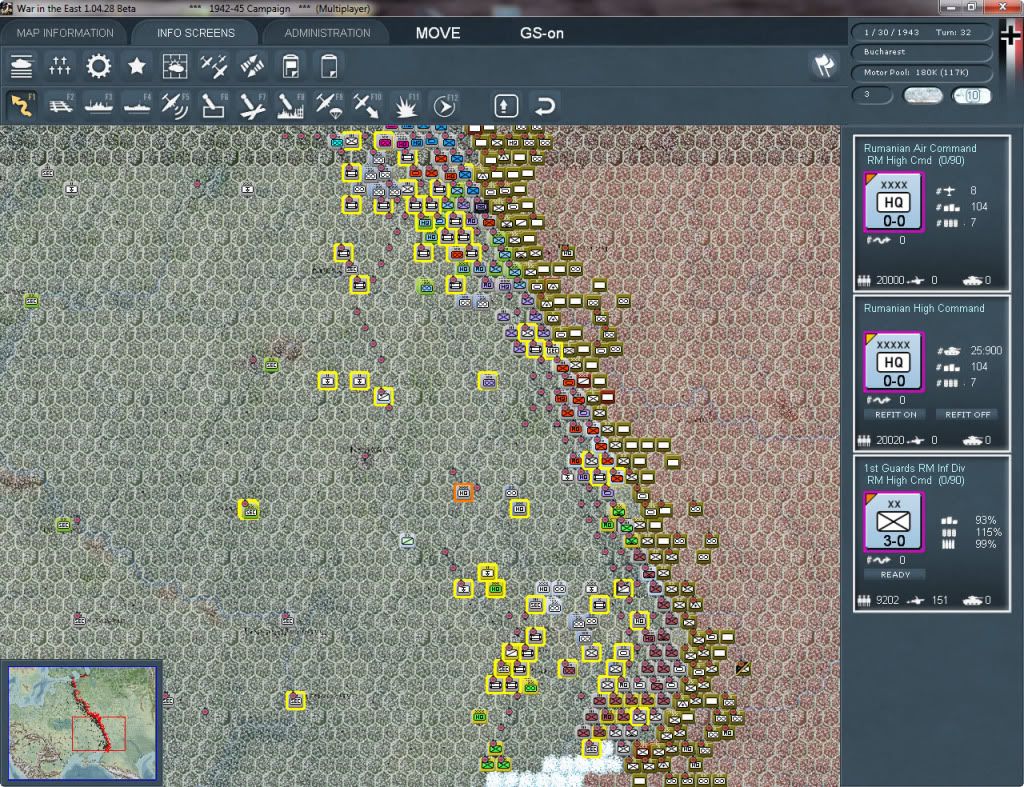This screenshot has width=1024, height=787.
Task: Open the production gear icon
Action: [x=99, y=66]
